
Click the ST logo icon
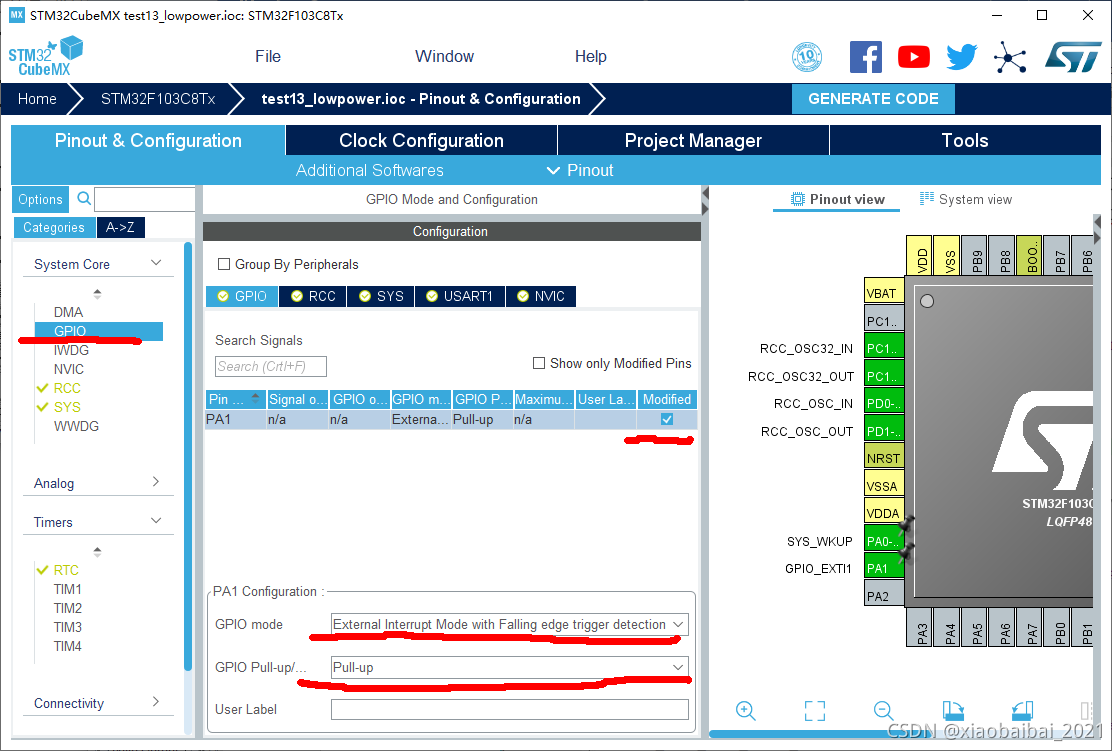pos(1073,57)
